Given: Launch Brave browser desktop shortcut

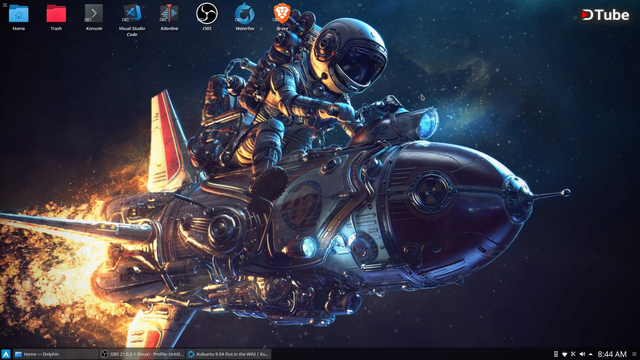Looking at the screenshot, I should 282,17.
